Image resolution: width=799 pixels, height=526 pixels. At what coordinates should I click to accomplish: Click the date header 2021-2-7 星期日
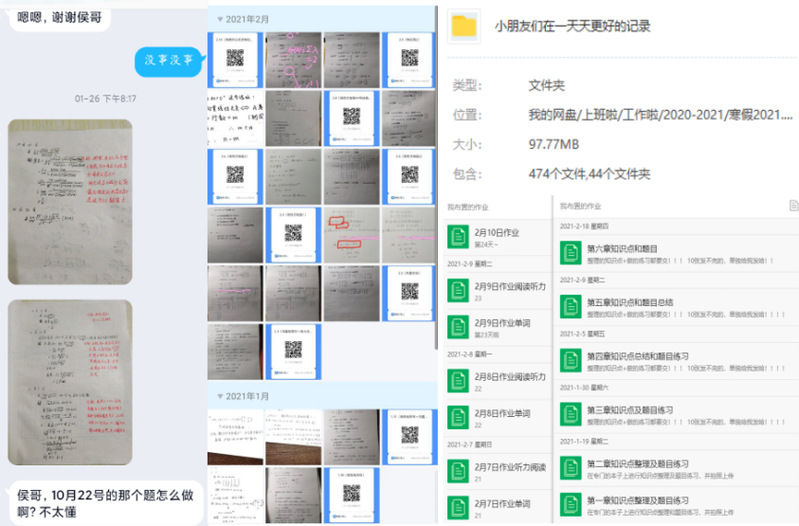tap(470, 444)
